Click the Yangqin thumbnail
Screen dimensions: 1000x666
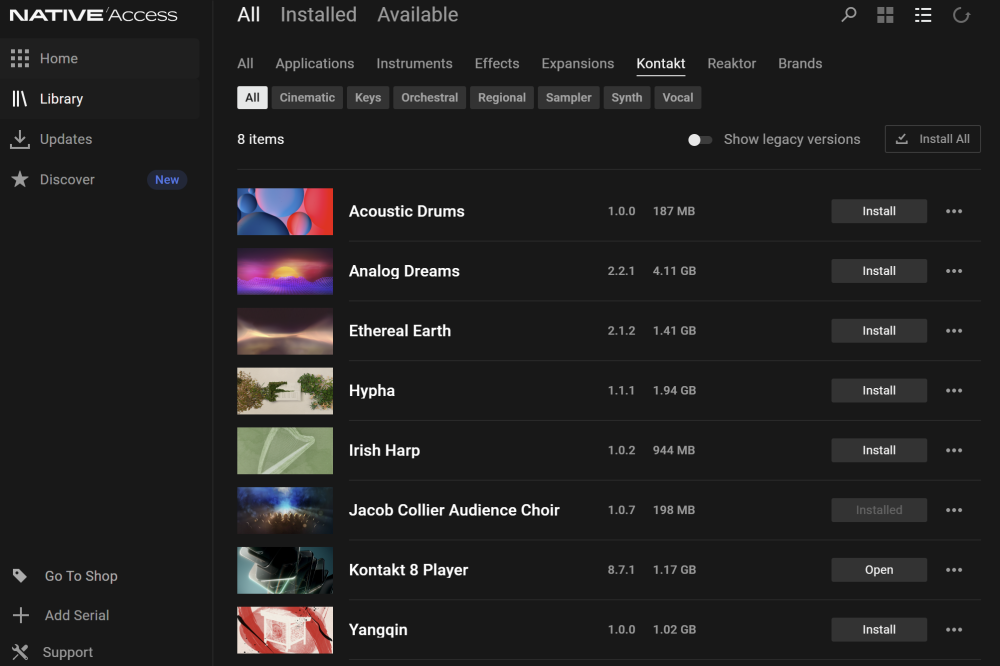(285, 630)
